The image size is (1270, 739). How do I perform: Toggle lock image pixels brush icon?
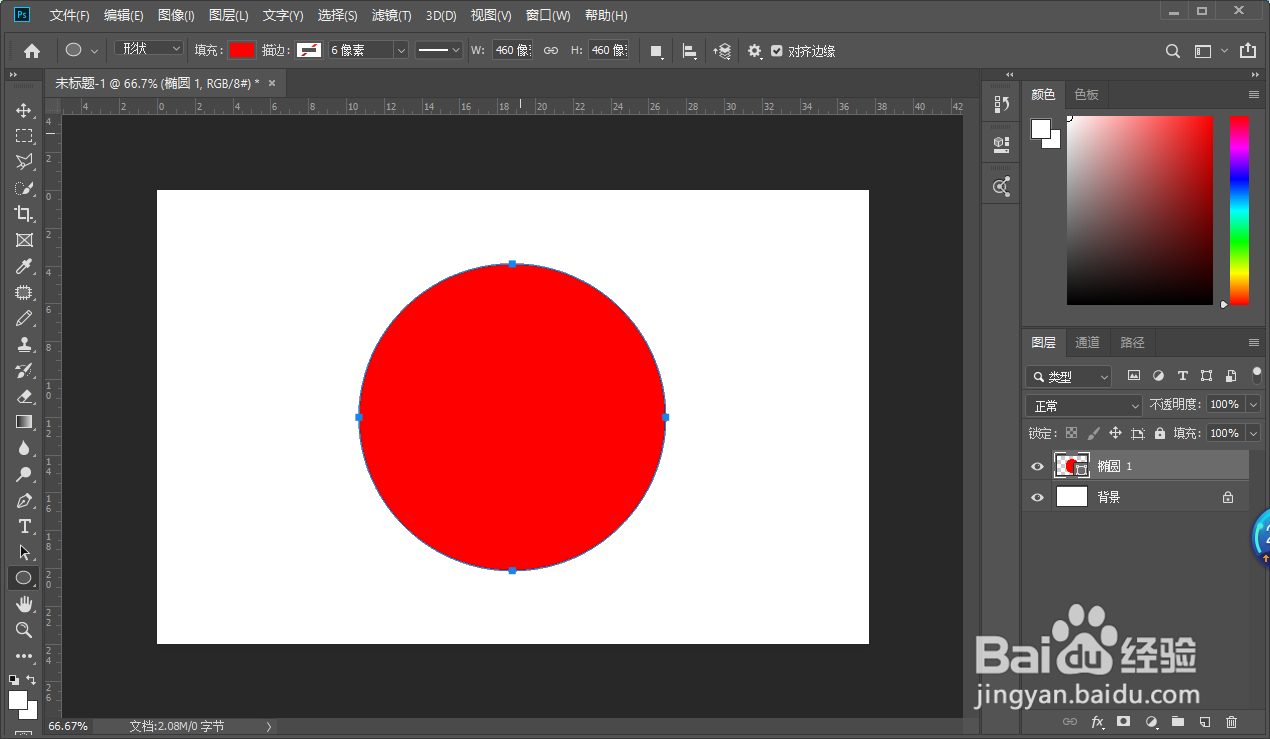[x=1093, y=433]
